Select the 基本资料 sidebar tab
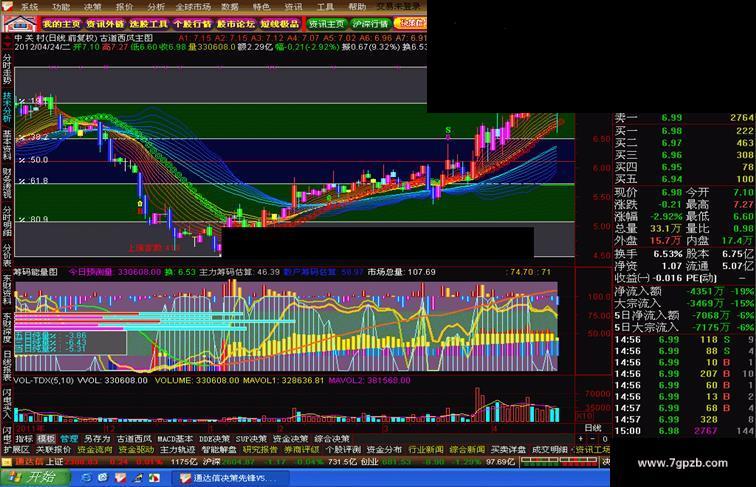Screen dimensions: 756x487 (7, 145)
